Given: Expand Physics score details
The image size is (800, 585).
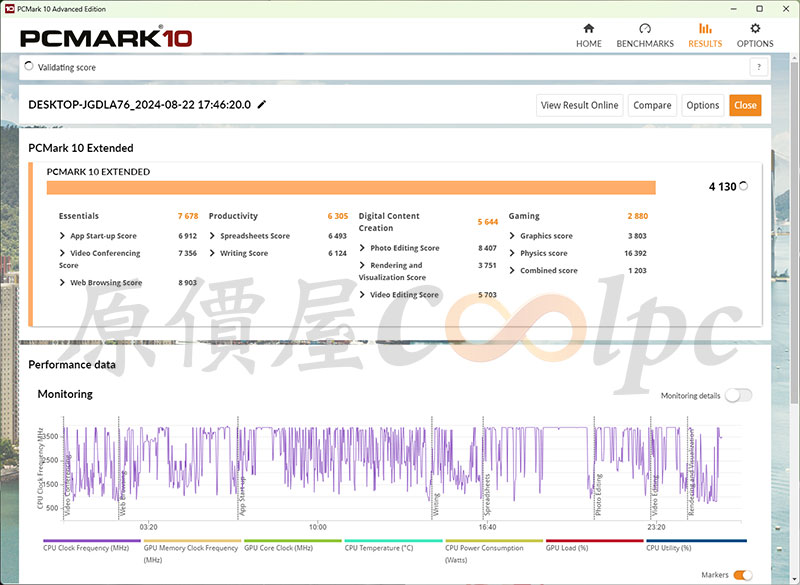Looking at the screenshot, I should 512,253.
